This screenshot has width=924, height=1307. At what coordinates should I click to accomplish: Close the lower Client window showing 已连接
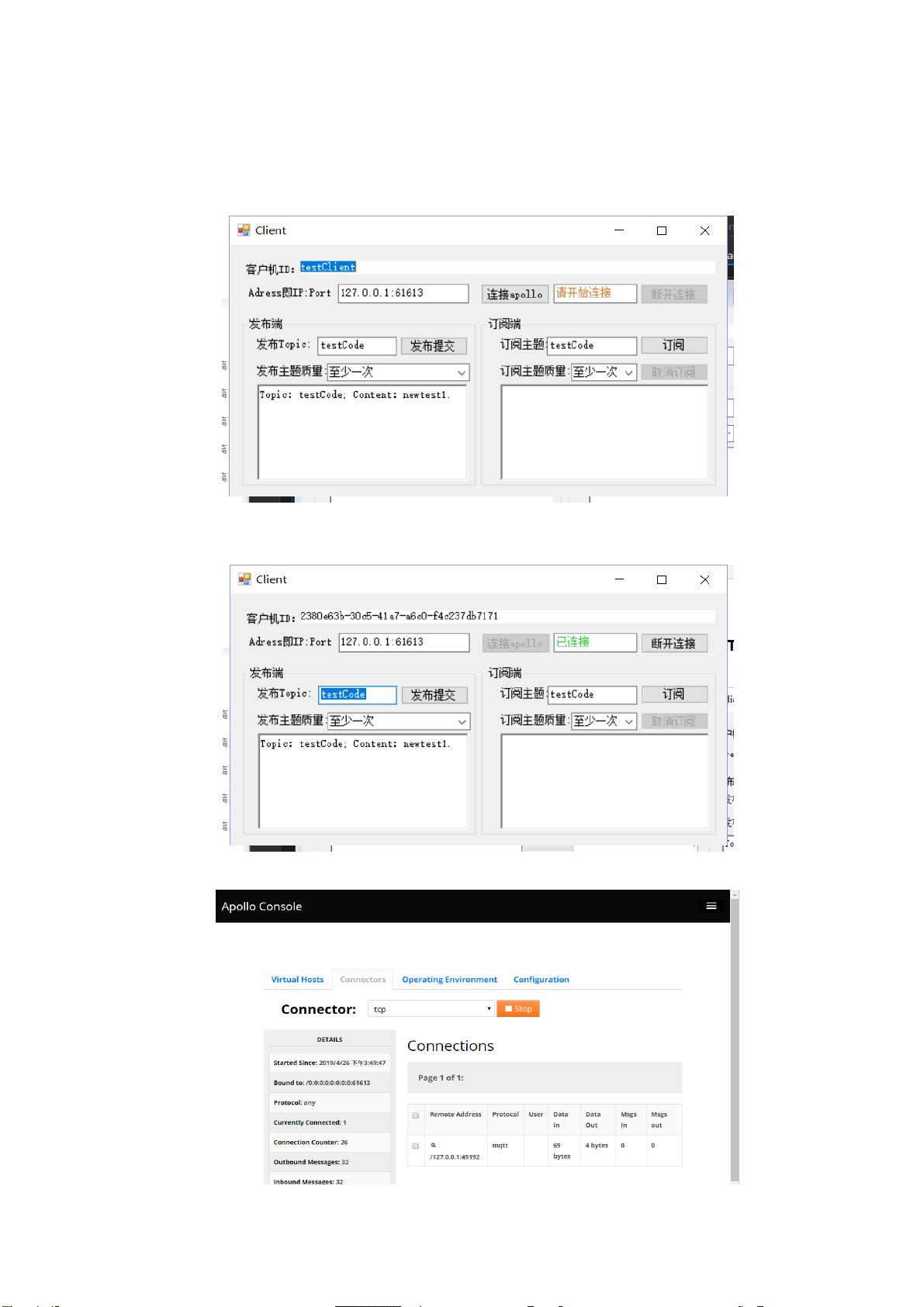coord(704,579)
